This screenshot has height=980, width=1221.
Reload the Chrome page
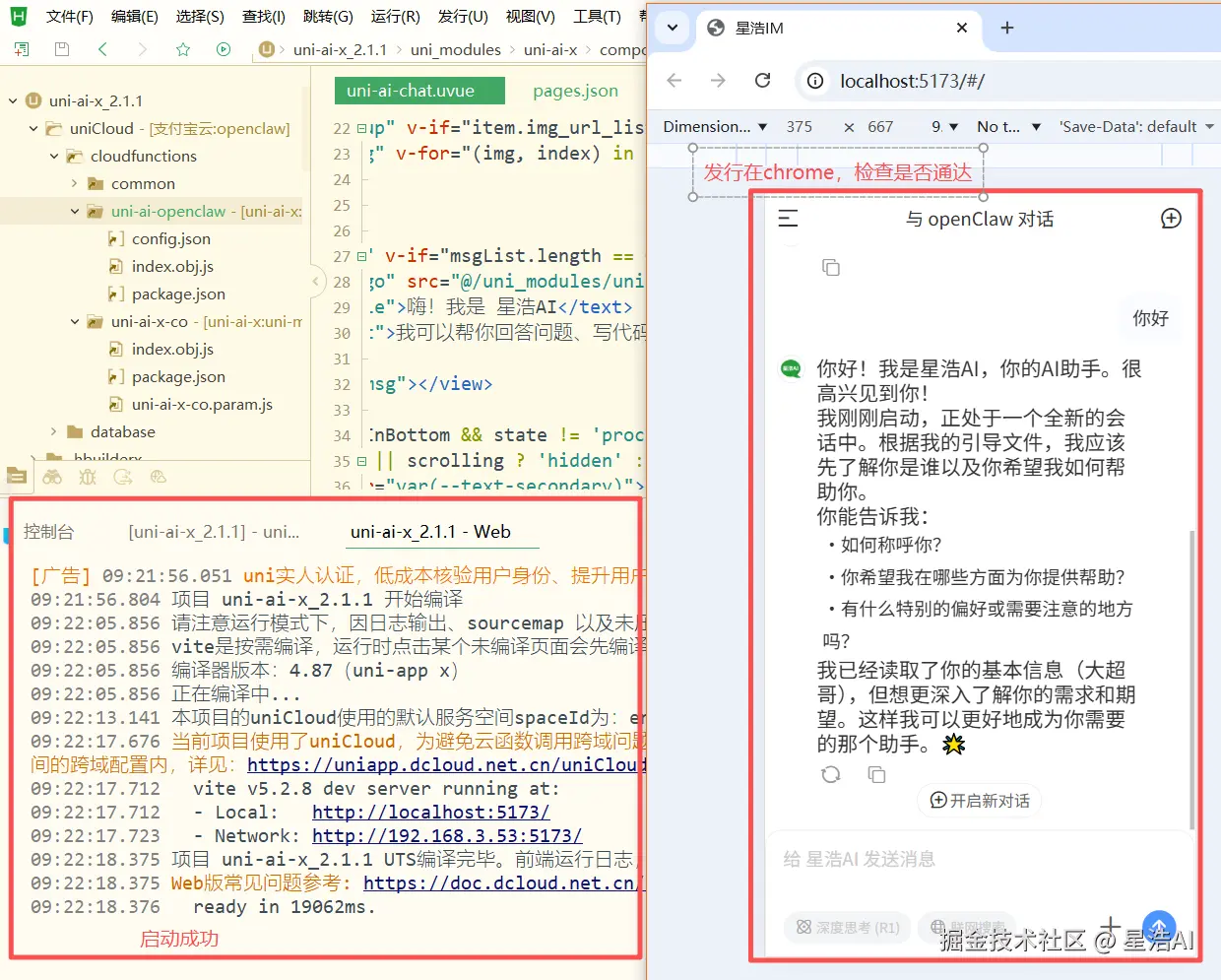762,81
